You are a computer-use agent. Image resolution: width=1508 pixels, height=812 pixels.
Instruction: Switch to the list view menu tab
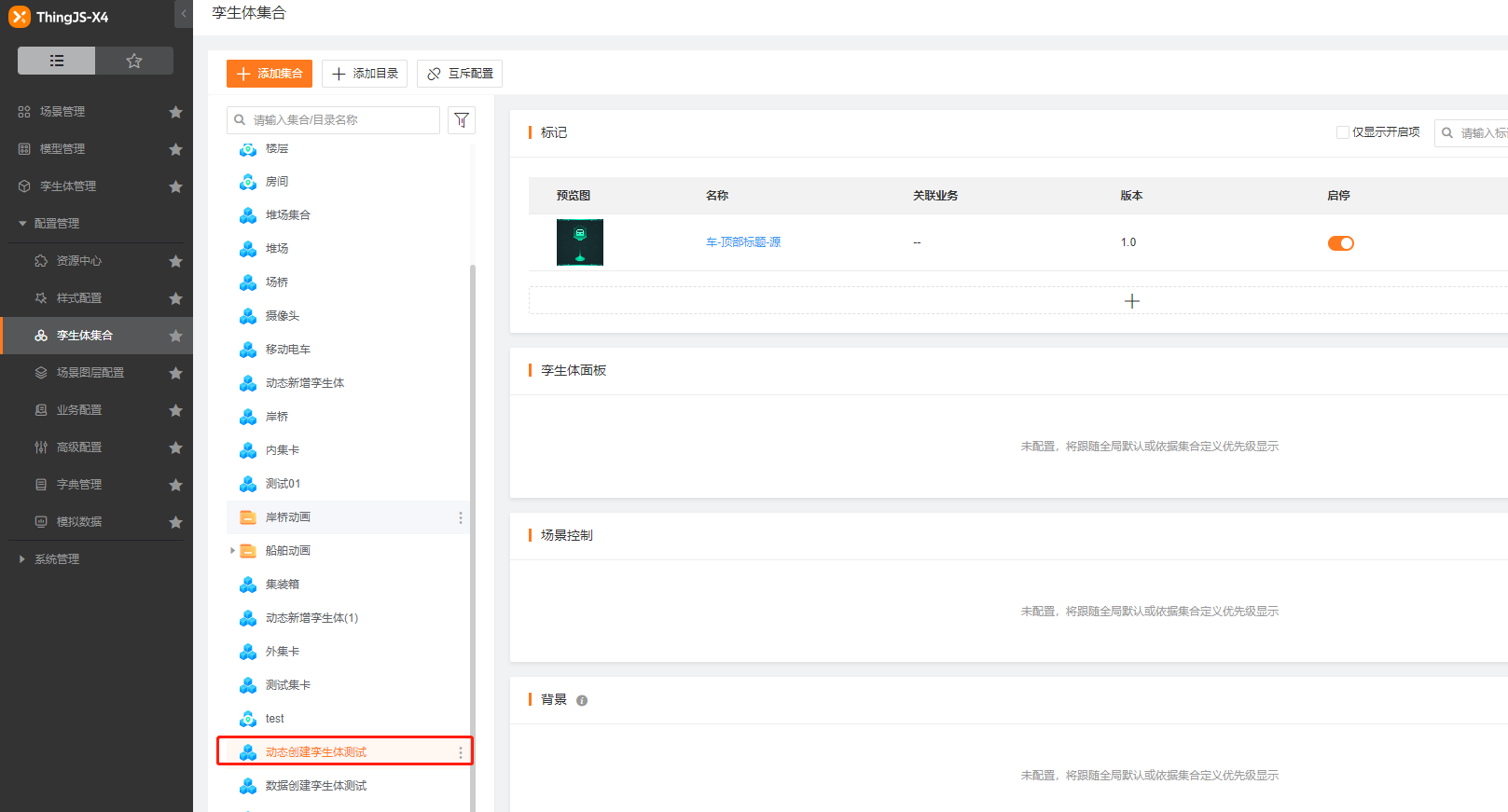[x=56, y=61]
